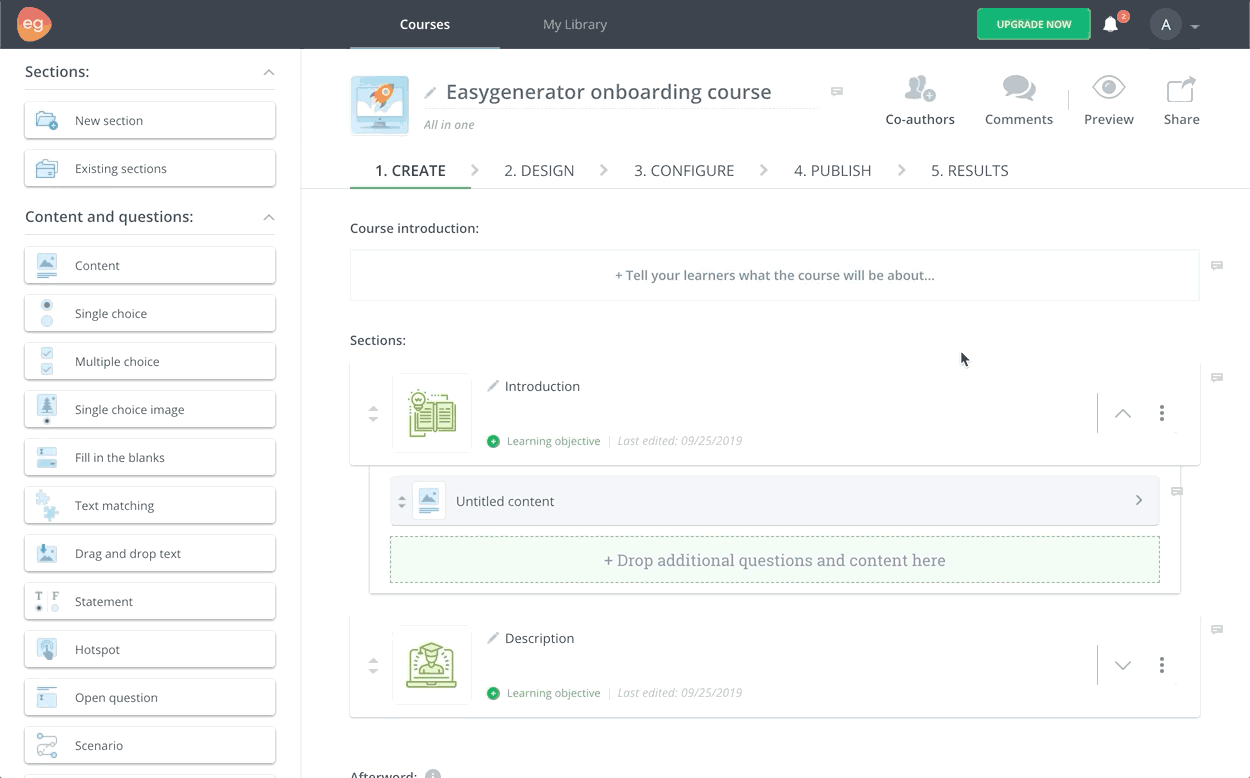Add a Scenario question

click(x=150, y=745)
